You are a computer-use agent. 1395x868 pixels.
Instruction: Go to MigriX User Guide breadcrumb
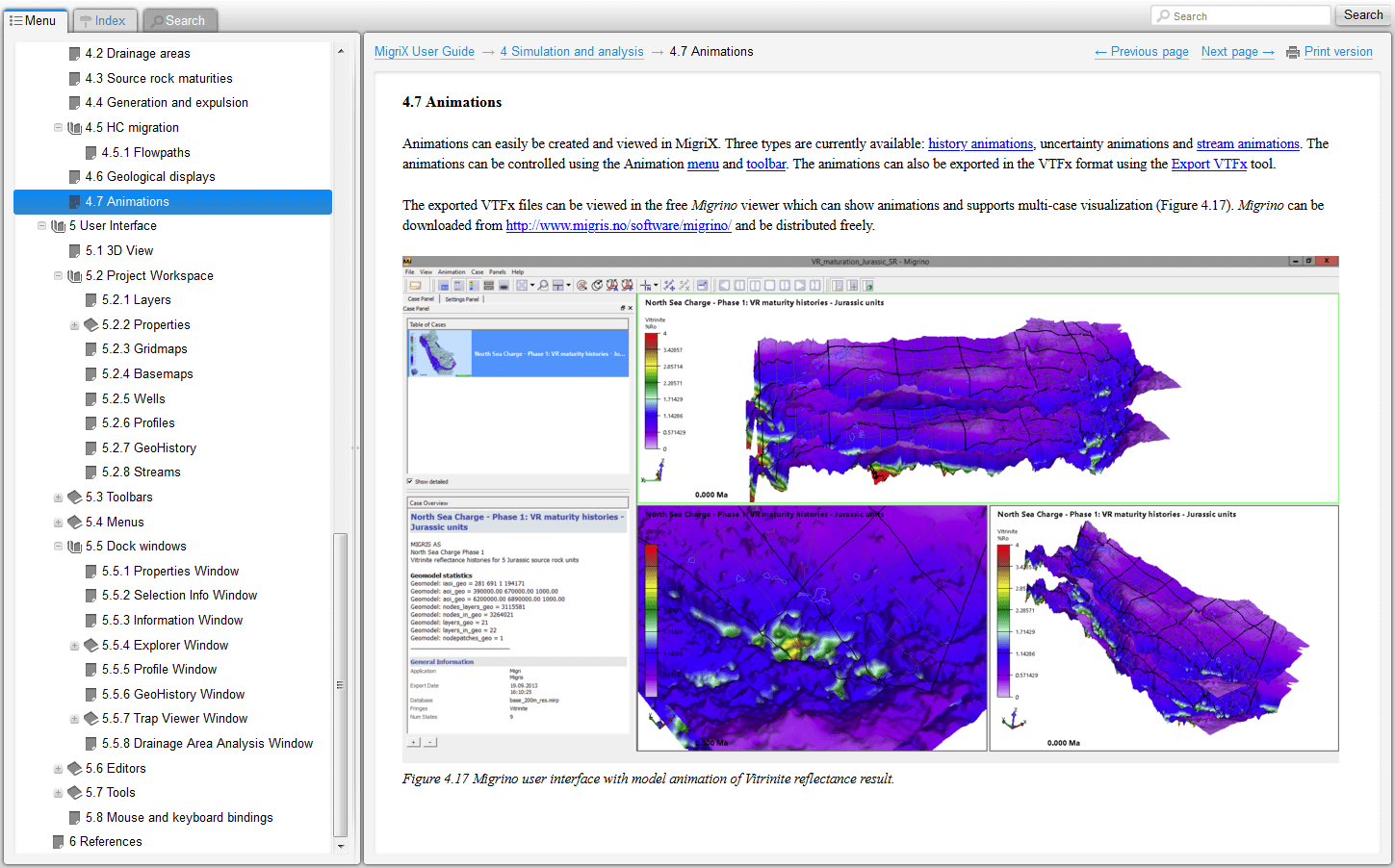click(x=425, y=52)
